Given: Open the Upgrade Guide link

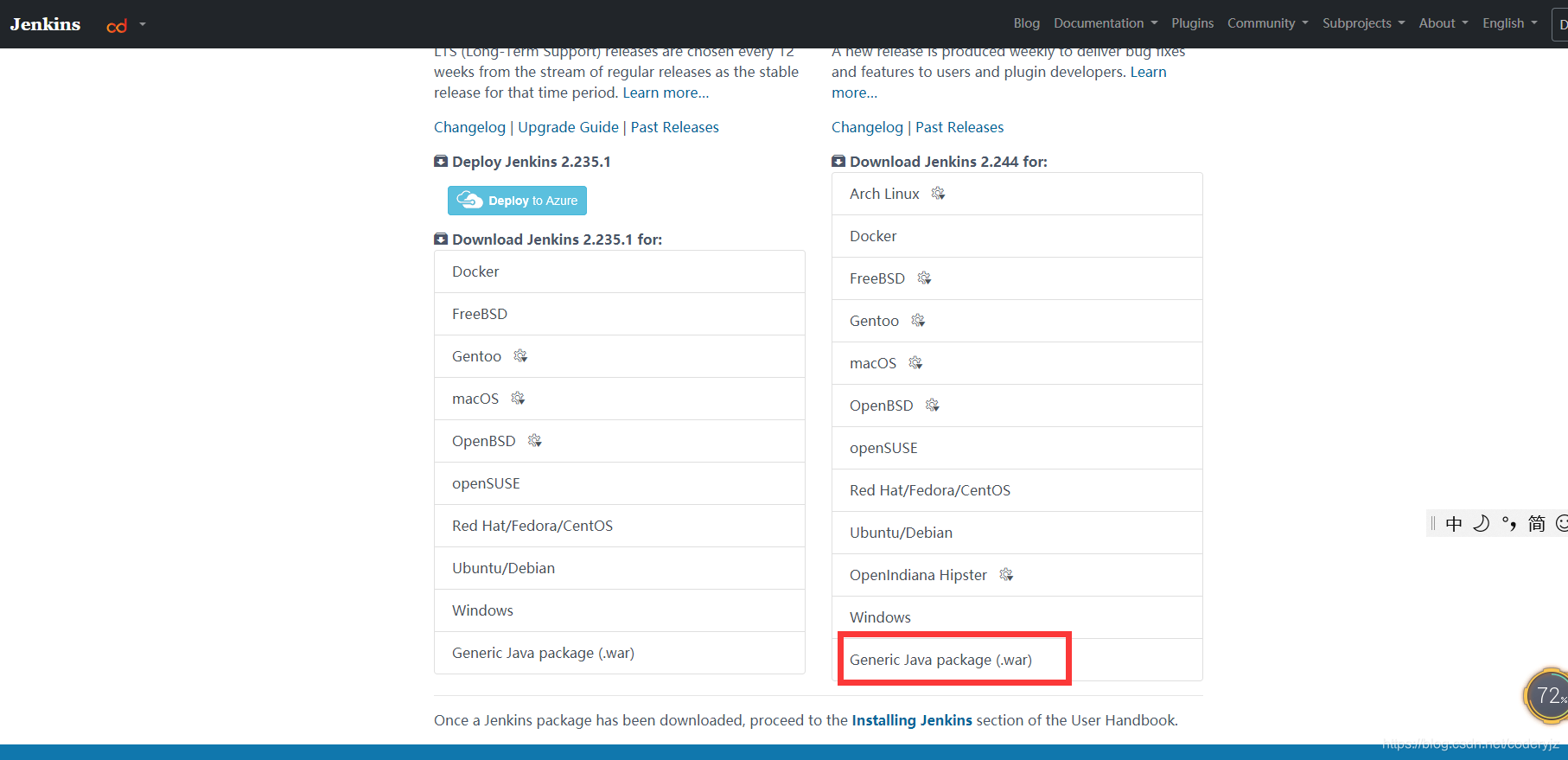Looking at the screenshot, I should coord(568,127).
